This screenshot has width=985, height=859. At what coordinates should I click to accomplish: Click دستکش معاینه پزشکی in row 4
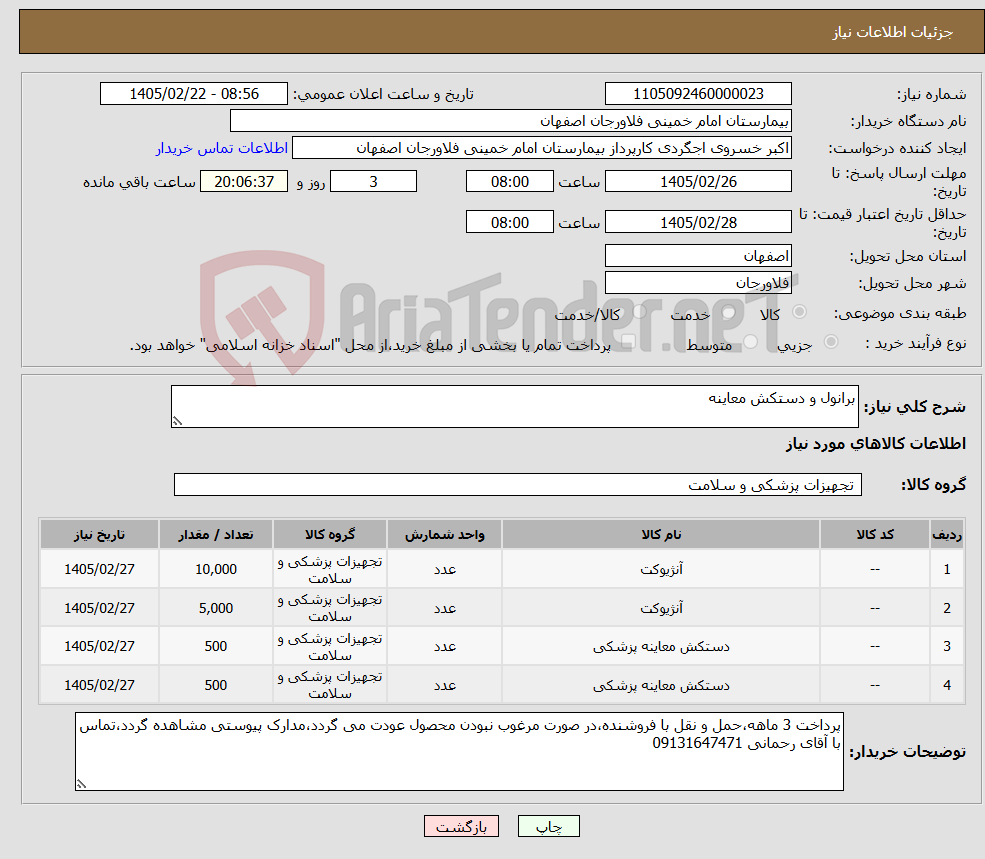click(661, 685)
